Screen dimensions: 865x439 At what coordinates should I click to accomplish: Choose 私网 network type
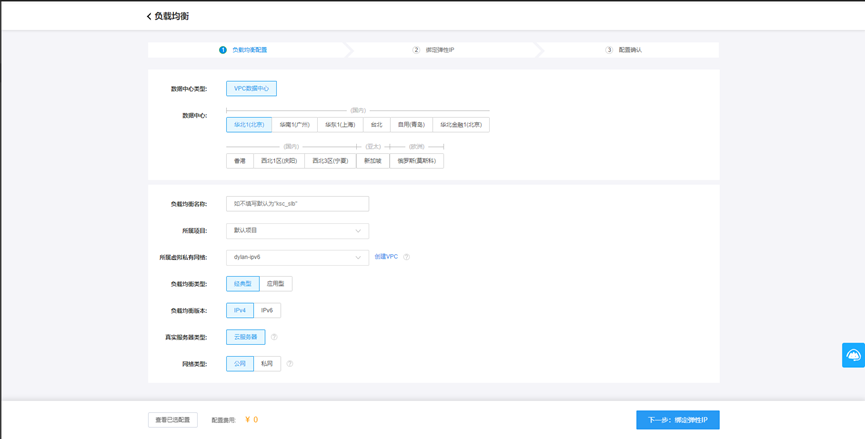point(267,364)
